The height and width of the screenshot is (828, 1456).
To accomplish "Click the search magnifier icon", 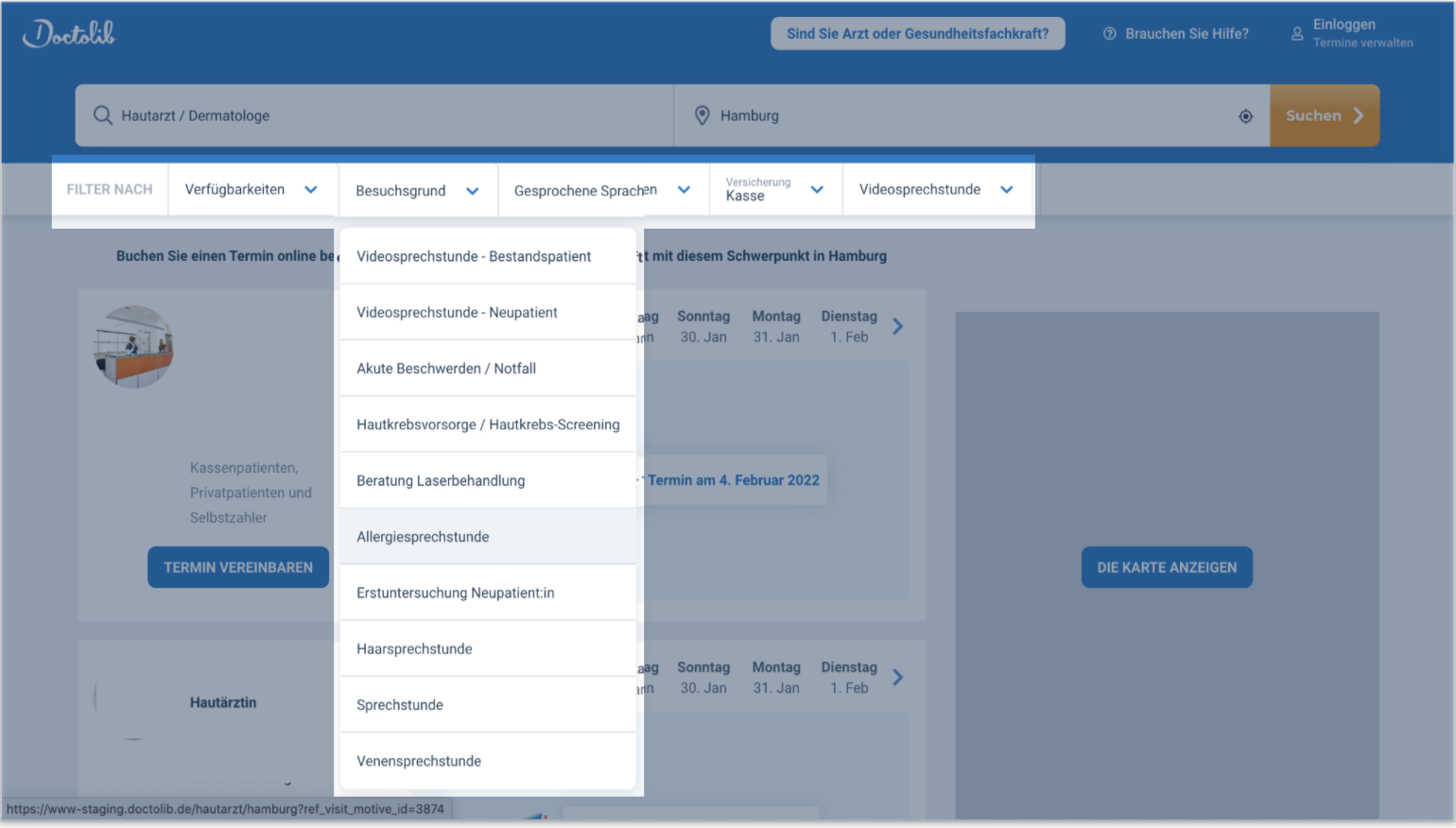I will click(x=102, y=115).
